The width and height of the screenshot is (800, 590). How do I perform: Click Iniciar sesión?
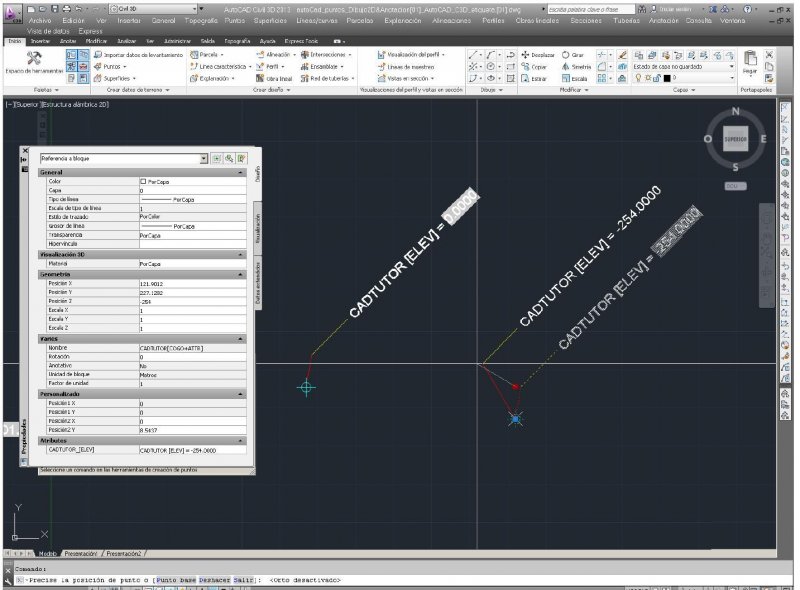point(674,9)
